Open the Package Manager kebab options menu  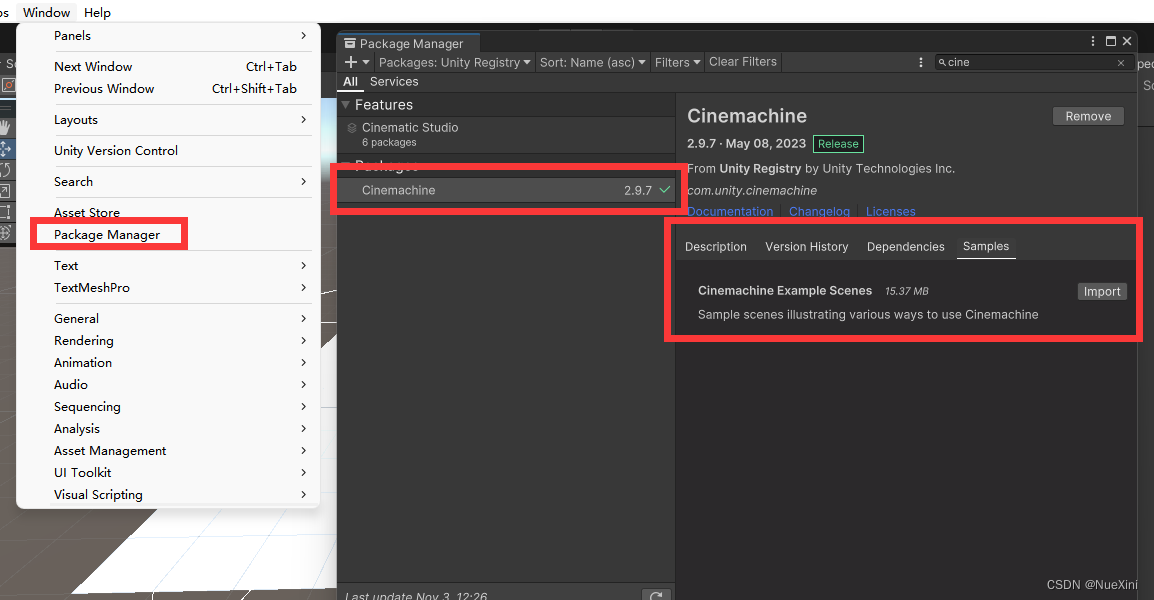pos(1093,41)
